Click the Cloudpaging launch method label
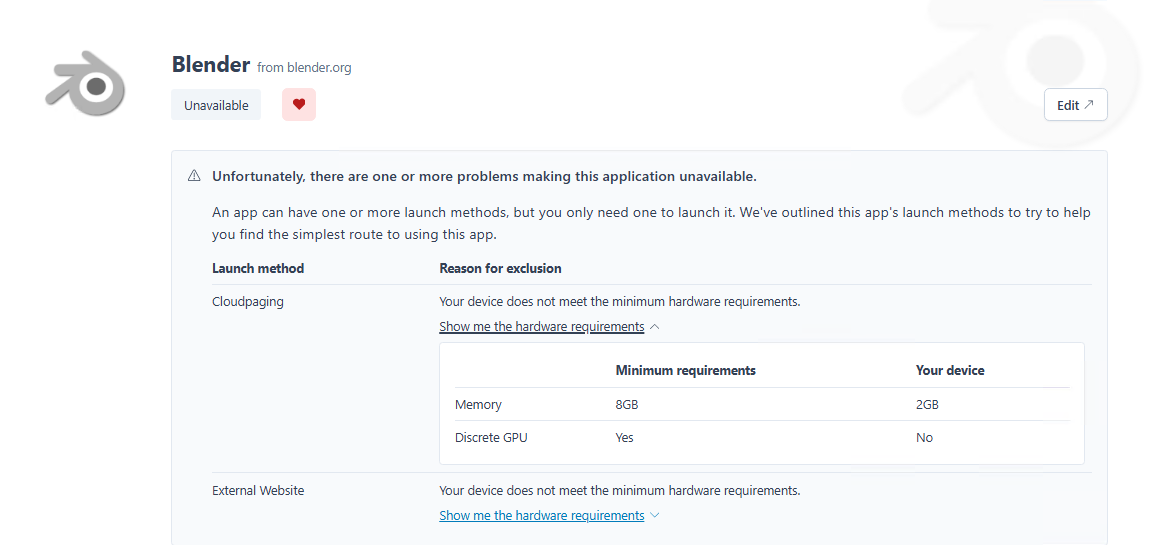Image resolution: width=1151 pixels, height=545 pixels. point(247,301)
